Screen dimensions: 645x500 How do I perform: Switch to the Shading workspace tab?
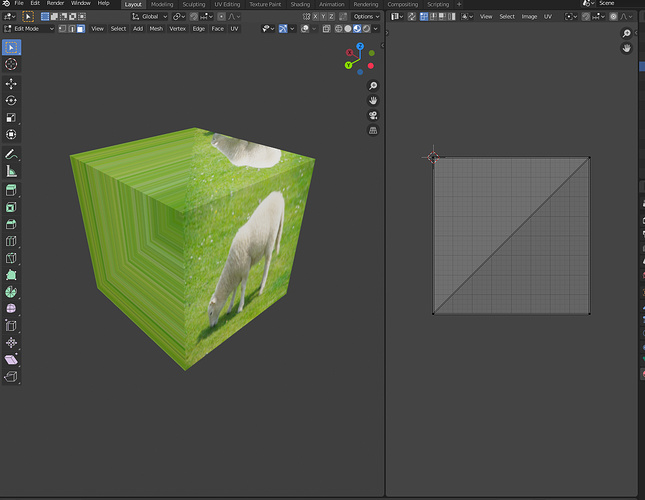(300, 5)
